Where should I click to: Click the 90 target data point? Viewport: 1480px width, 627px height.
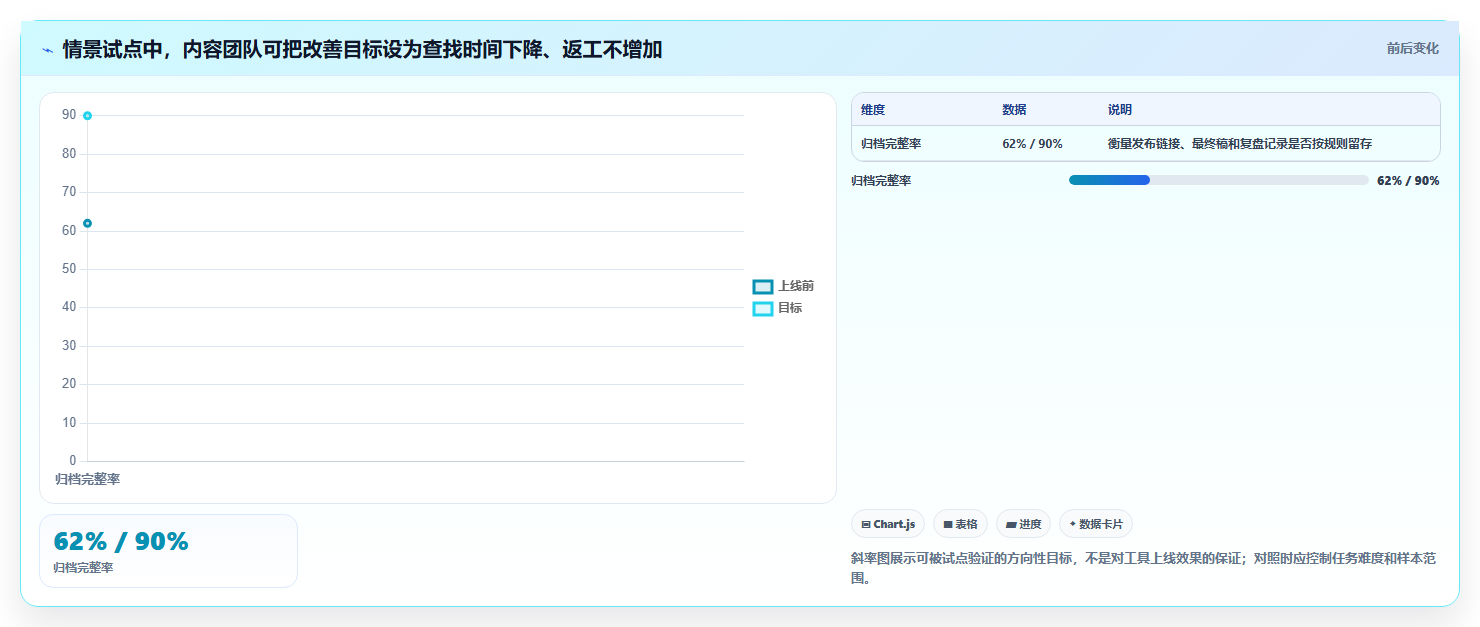coord(88,116)
